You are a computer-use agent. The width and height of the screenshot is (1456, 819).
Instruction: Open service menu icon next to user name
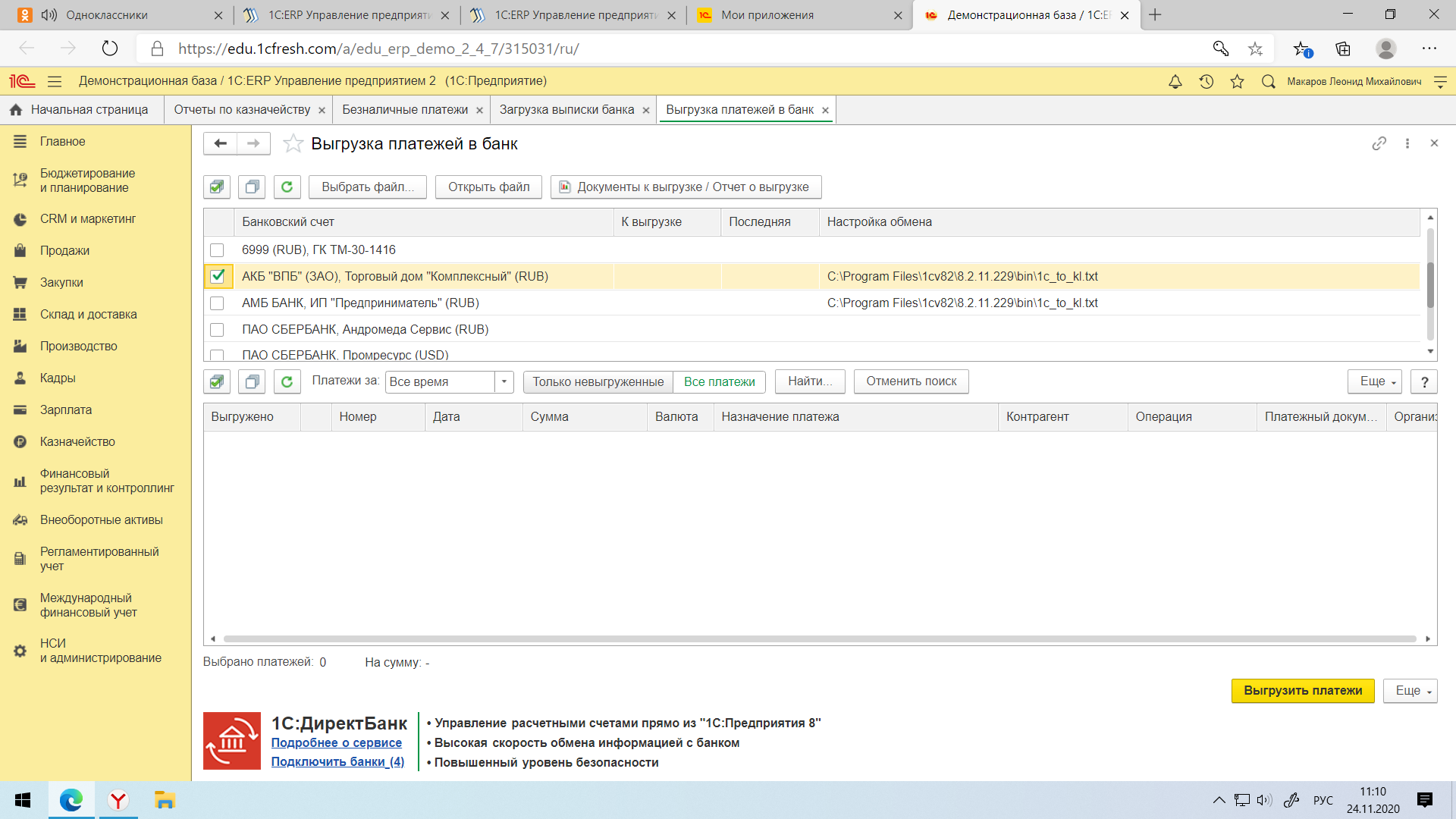tap(1441, 81)
